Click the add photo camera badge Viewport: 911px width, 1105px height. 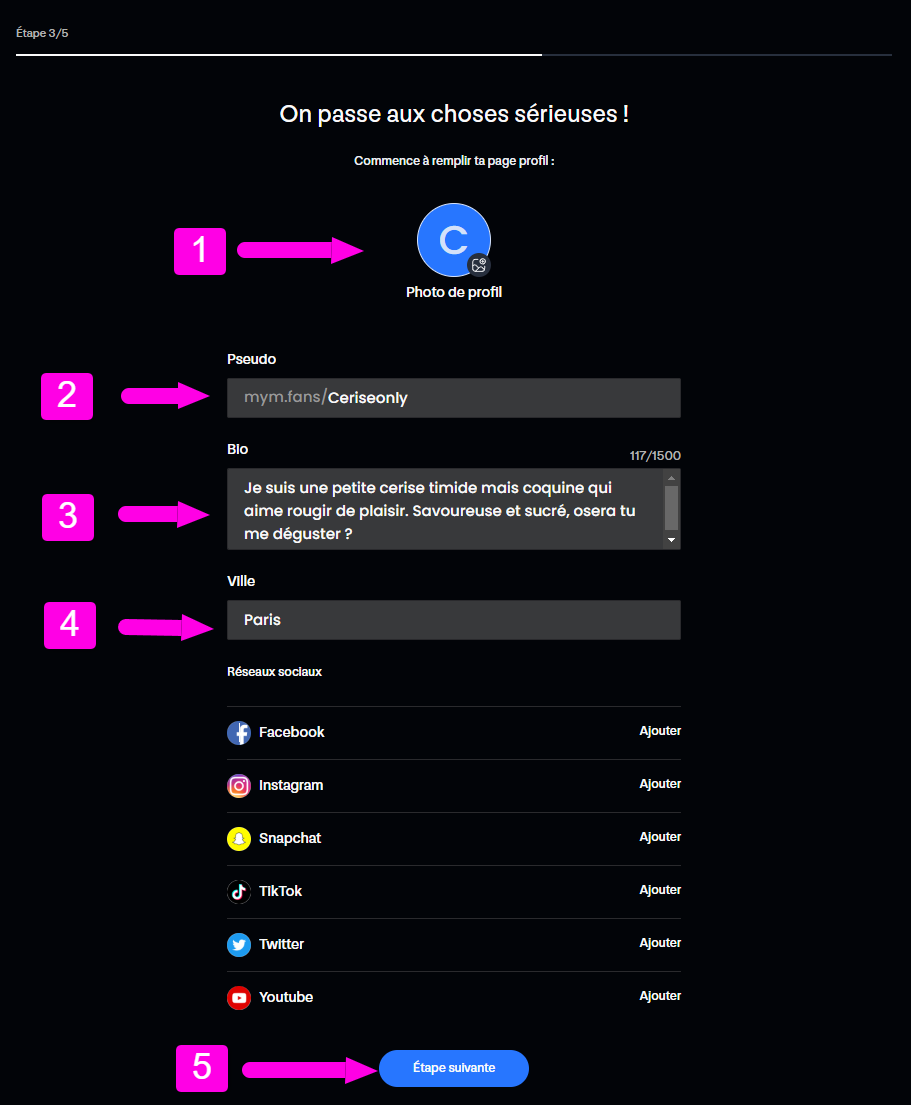coord(479,265)
